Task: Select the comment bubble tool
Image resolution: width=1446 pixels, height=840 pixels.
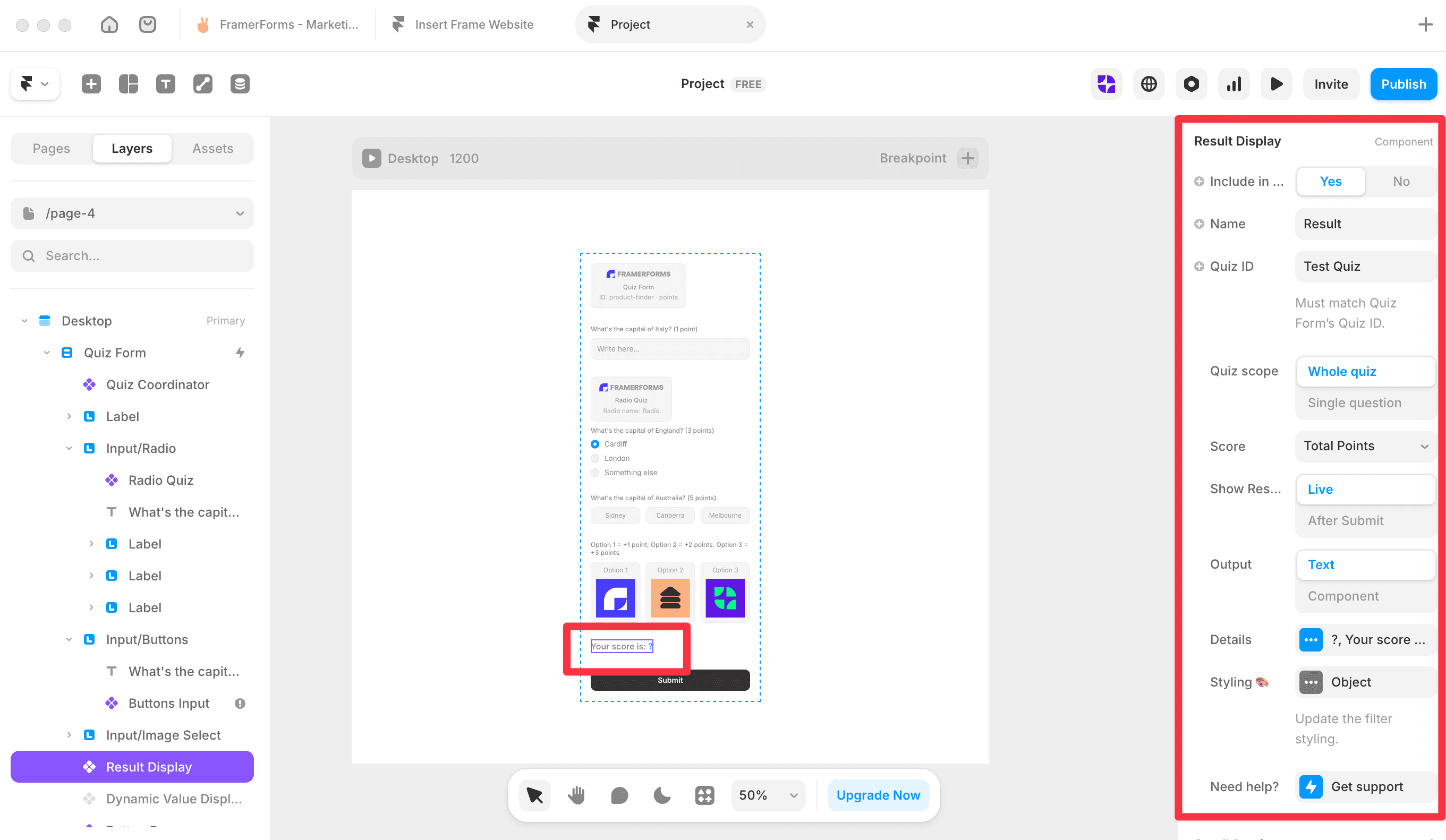Action: (x=619, y=795)
